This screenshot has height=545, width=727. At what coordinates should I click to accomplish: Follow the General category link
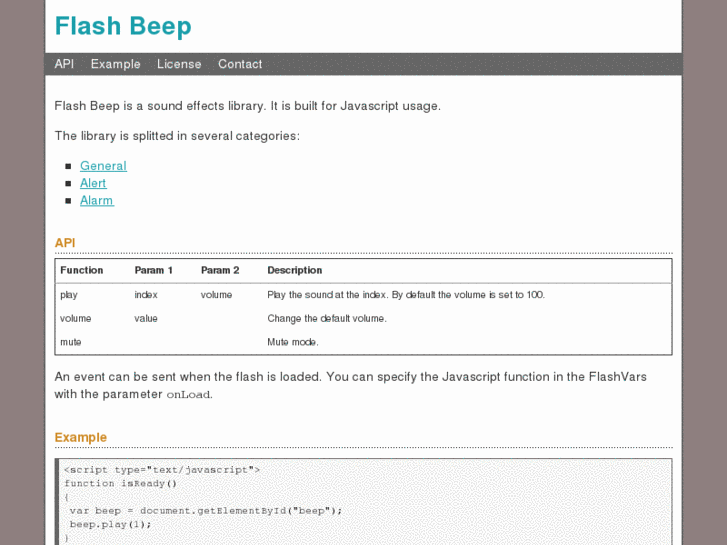coord(103,166)
